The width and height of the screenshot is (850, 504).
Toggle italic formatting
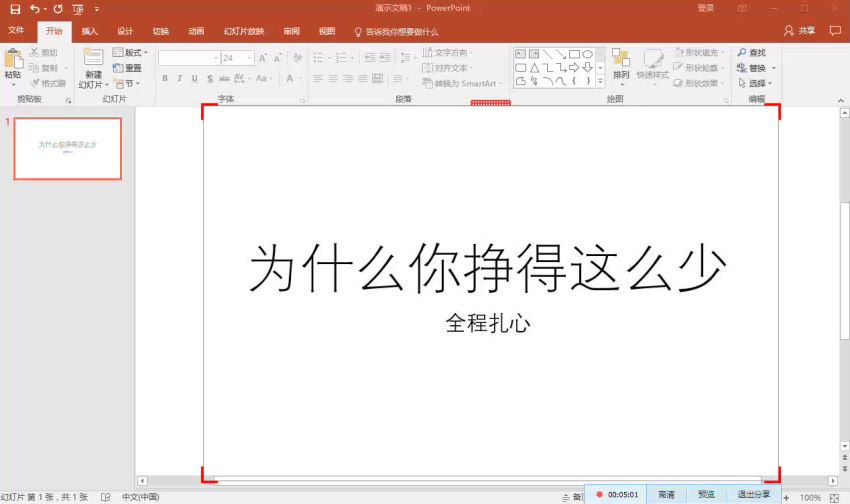[x=179, y=79]
